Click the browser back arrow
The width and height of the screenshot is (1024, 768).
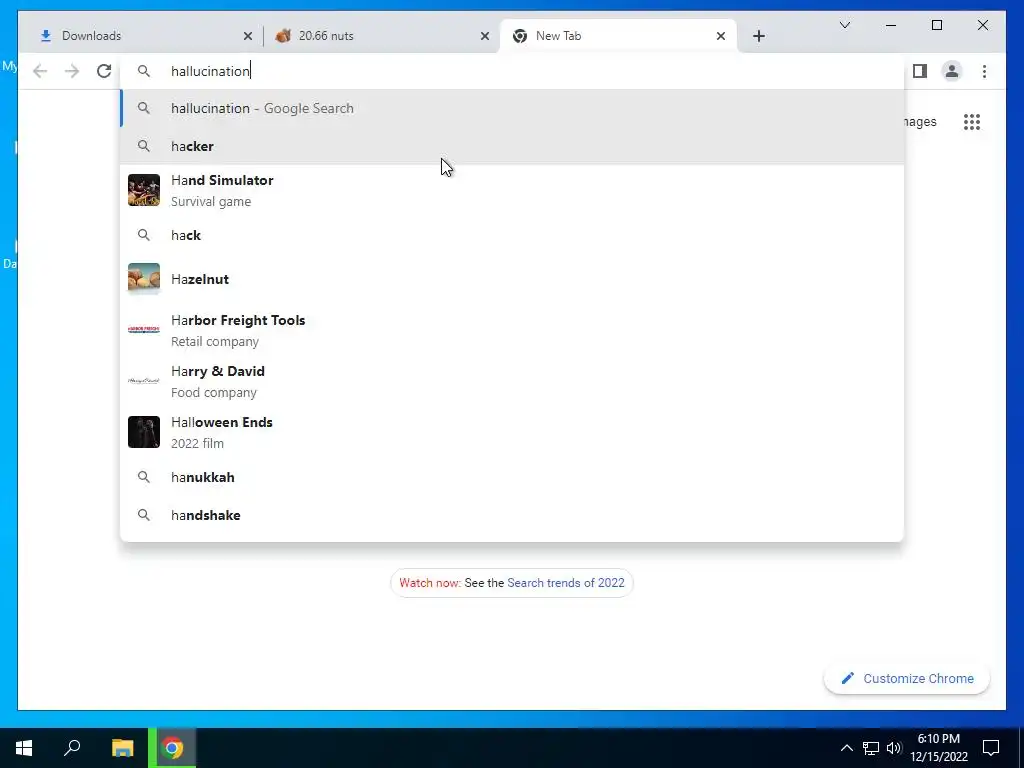(40, 71)
